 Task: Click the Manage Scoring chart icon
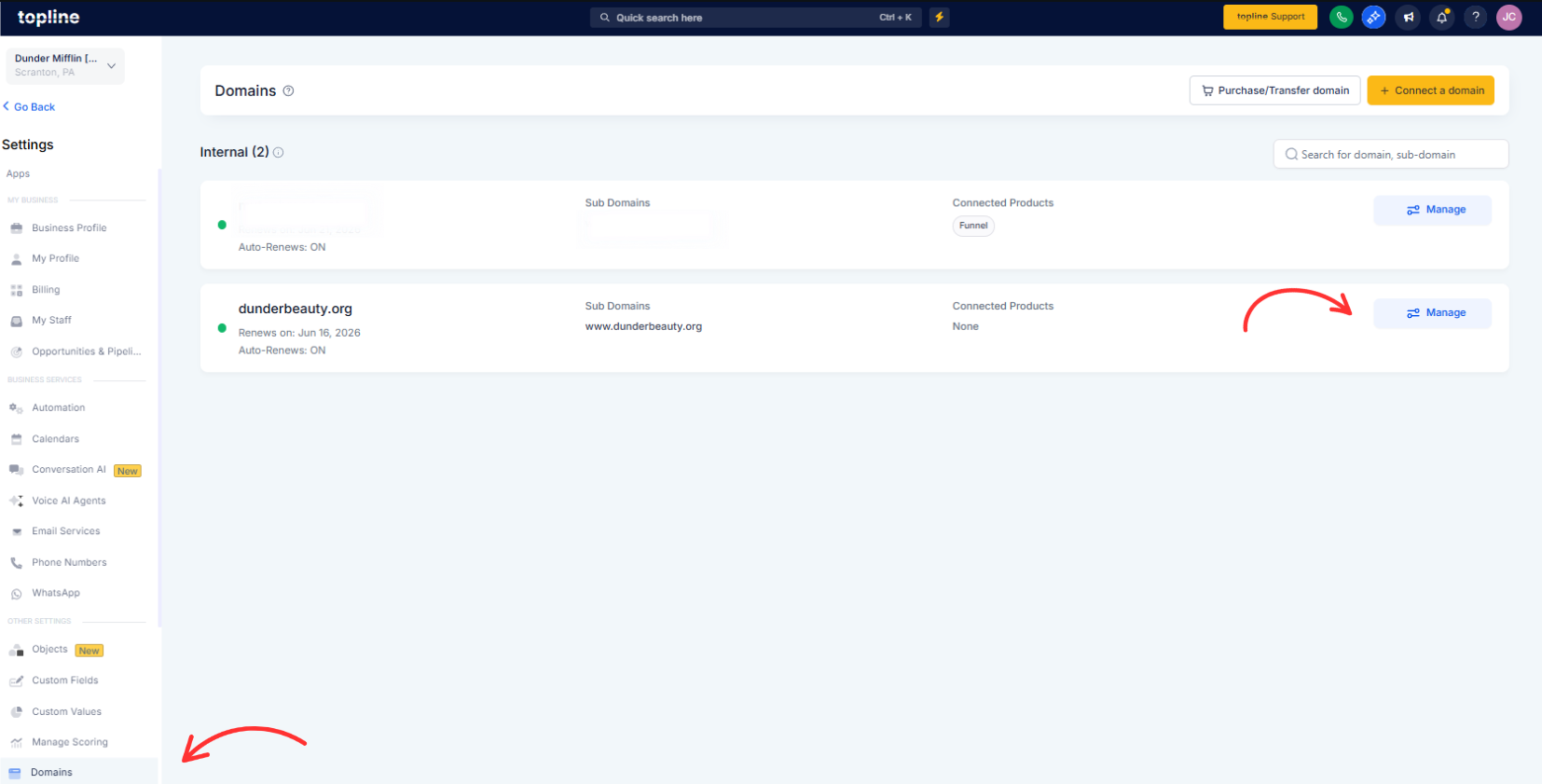(x=17, y=743)
